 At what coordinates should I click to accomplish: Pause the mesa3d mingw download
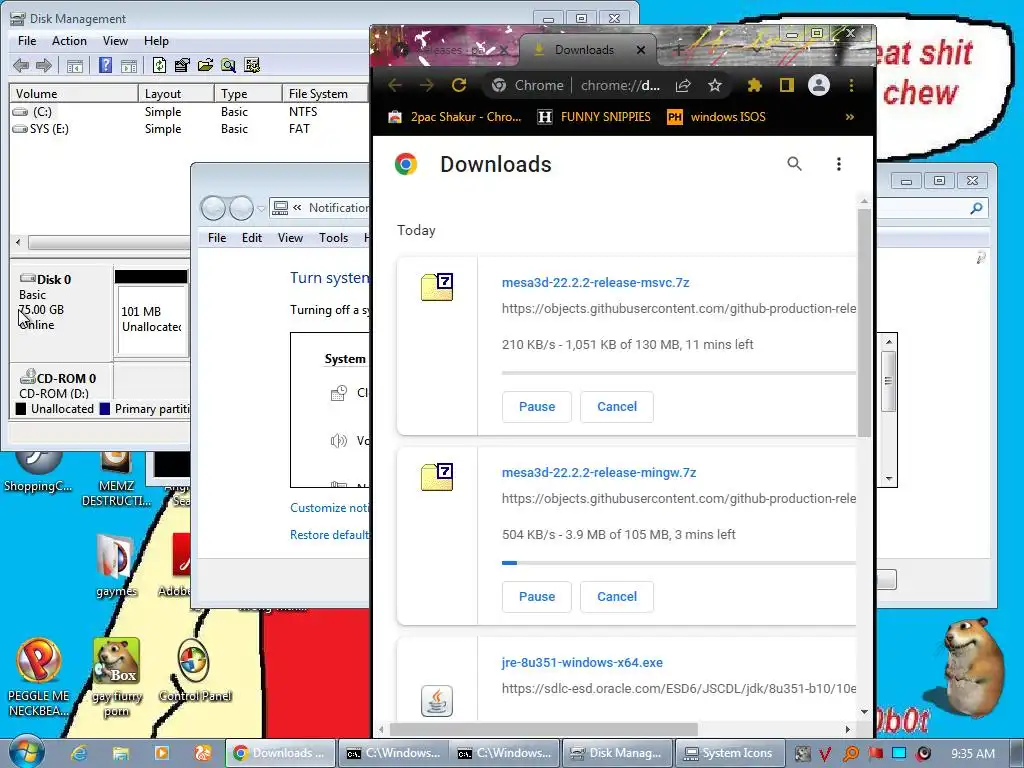pos(537,597)
